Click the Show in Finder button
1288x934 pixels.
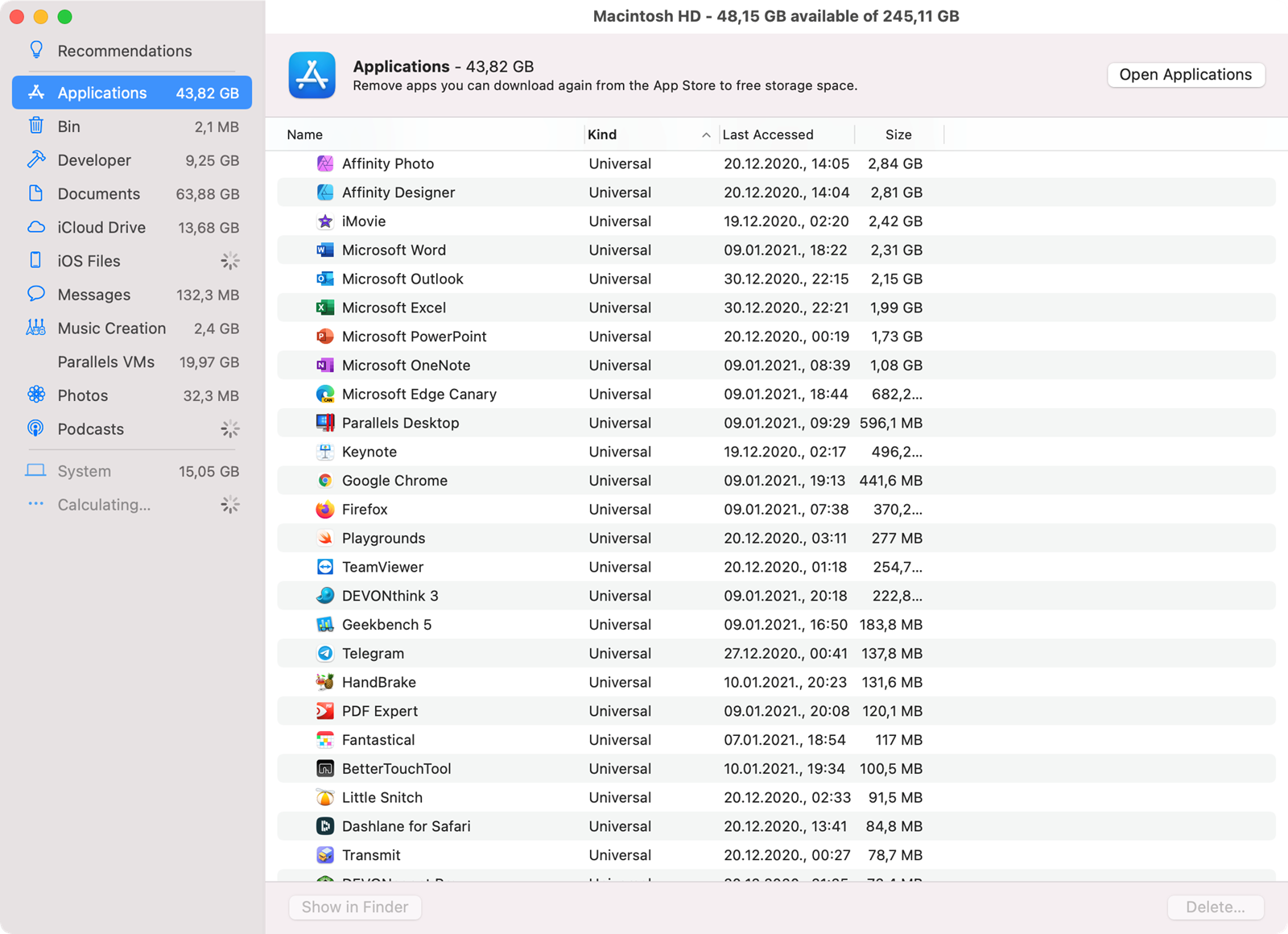(x=355, y=907)
